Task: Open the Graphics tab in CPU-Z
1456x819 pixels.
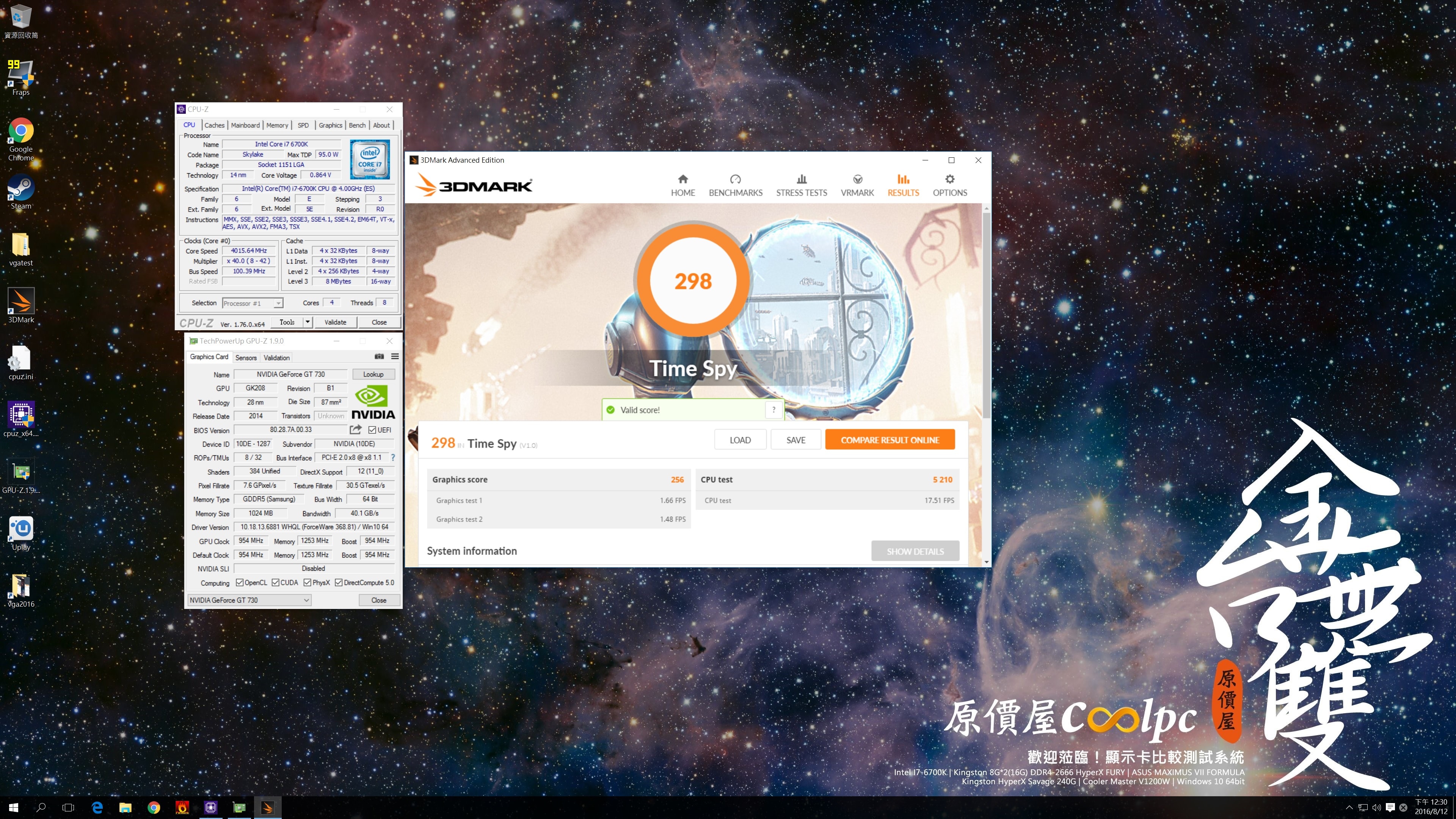Action: pyautogui.click(x=331, y=126)
